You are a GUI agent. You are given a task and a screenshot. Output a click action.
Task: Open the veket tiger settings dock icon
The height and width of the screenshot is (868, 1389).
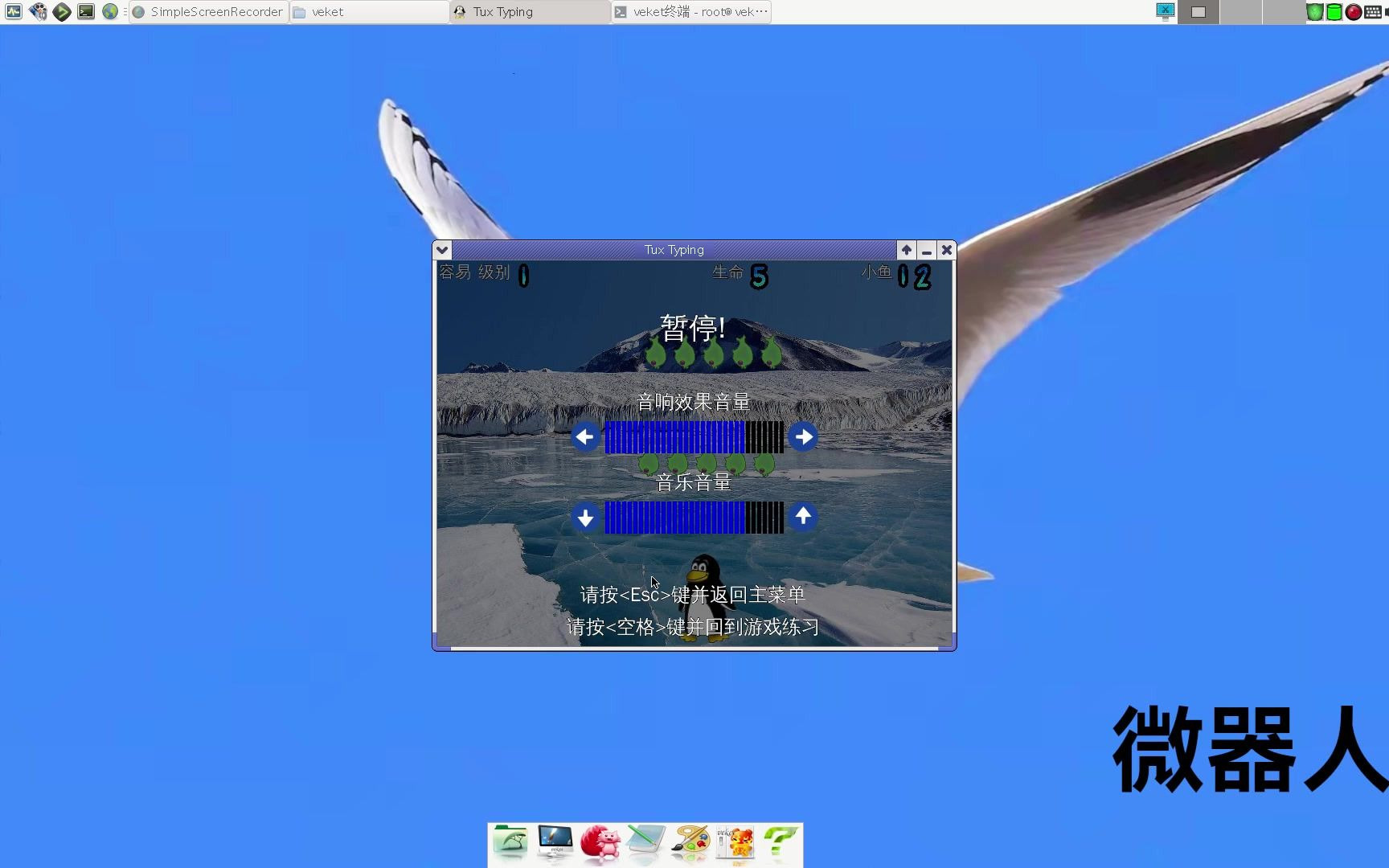(x=735, y=843)
